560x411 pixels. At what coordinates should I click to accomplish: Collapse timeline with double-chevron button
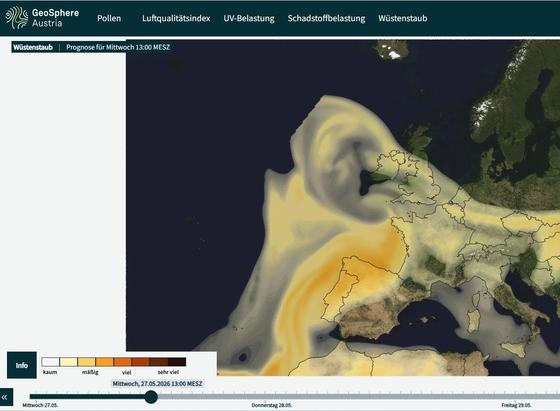tap(5, 397)
